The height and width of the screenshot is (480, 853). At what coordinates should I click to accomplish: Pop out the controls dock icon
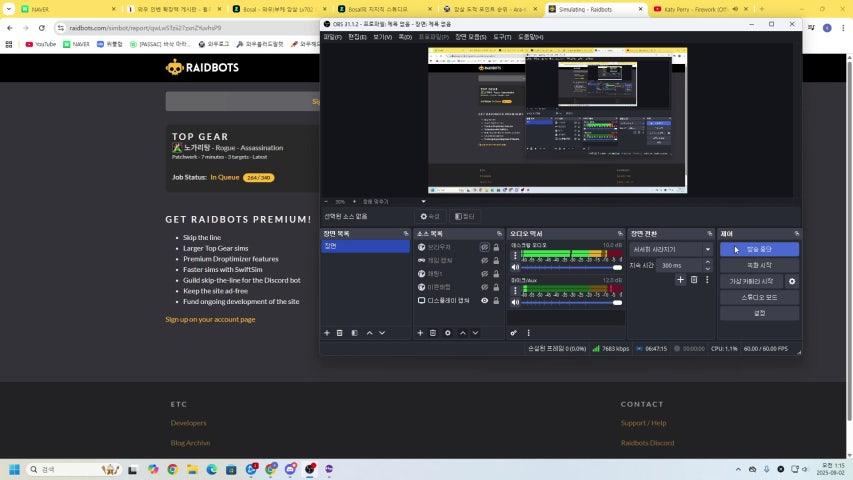796,233
